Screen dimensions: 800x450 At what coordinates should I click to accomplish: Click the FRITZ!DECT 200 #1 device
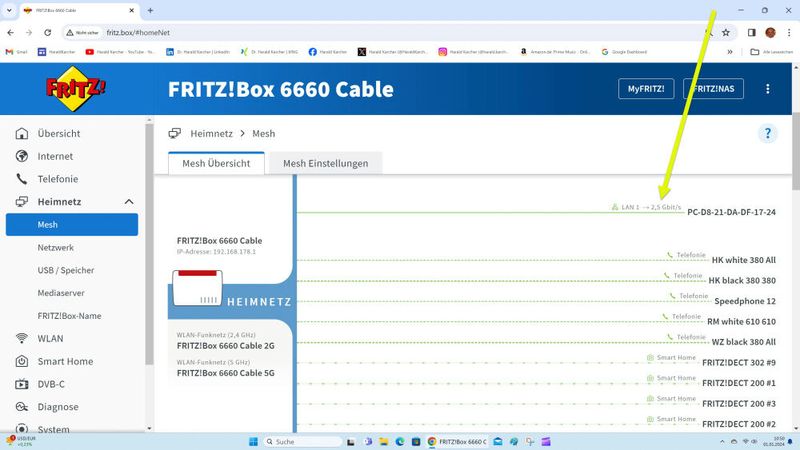click(739, 383)
